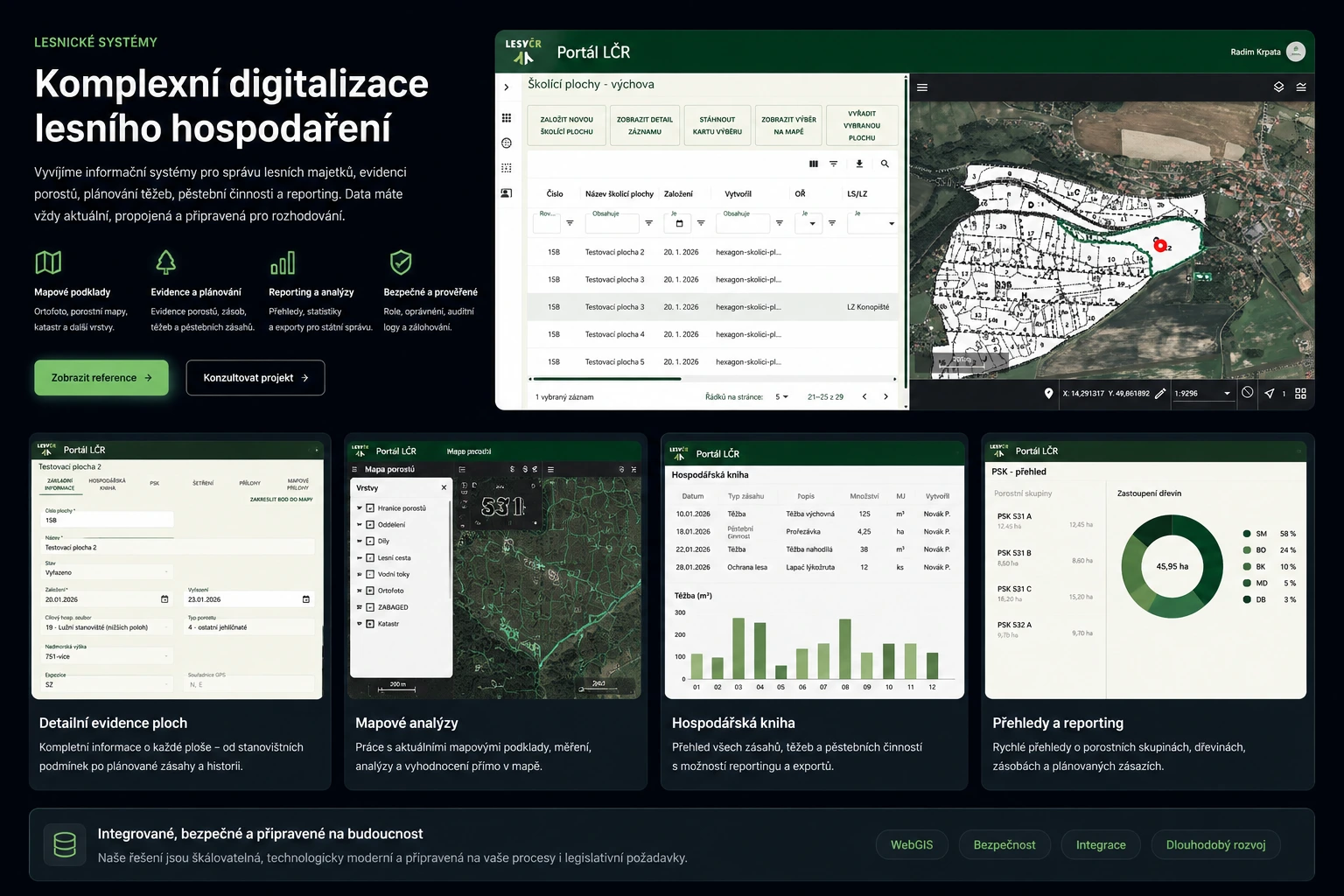
Task: Click the calendar icon in the Založení field
Action: tap(164, 599)
